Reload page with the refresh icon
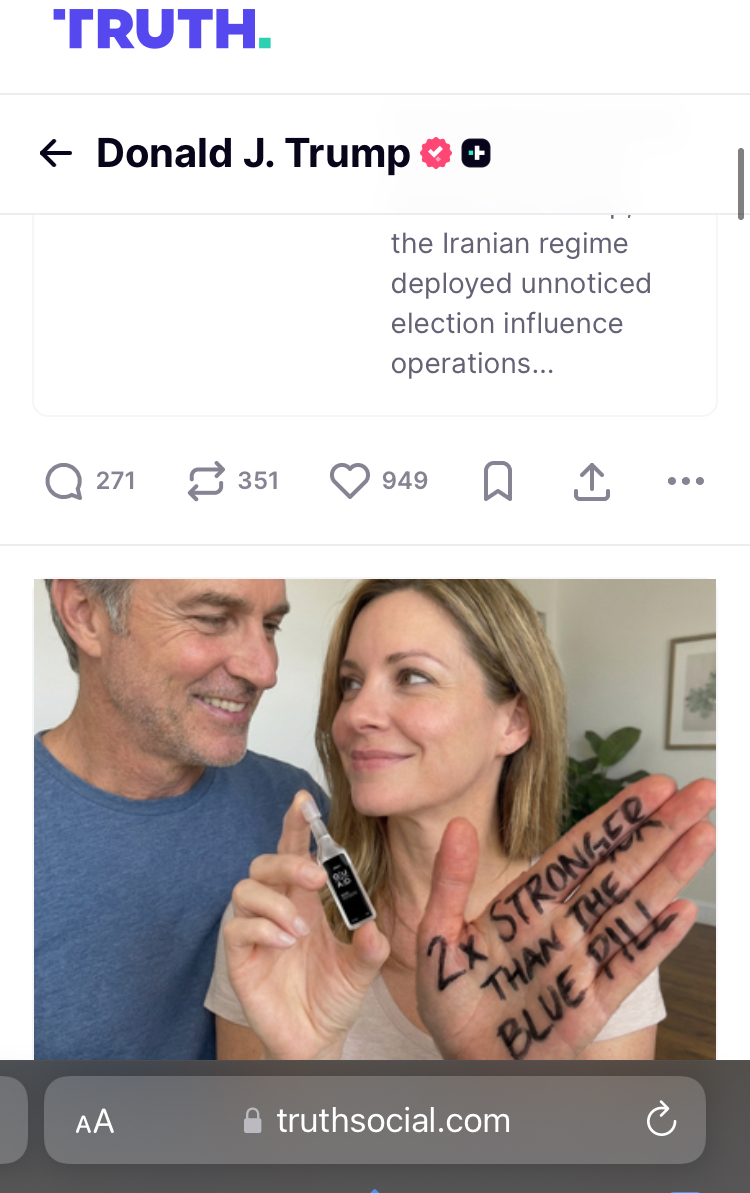This screenshot has height=1193, width=750. pos(661,1120)
